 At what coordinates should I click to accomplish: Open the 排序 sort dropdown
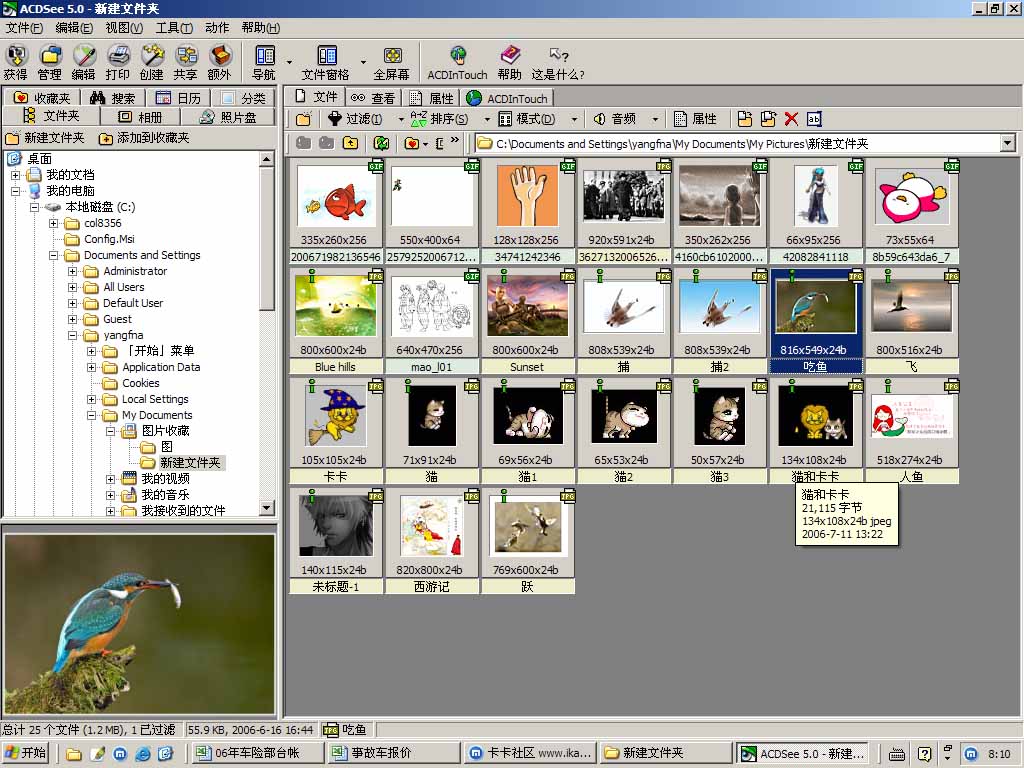449,119
